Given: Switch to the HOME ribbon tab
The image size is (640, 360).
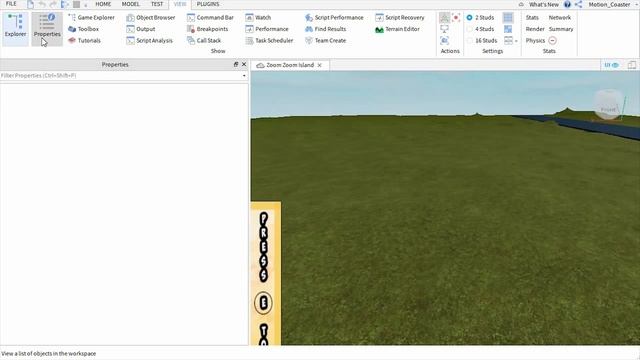Looking at the screenshot, I should (103, 4).
